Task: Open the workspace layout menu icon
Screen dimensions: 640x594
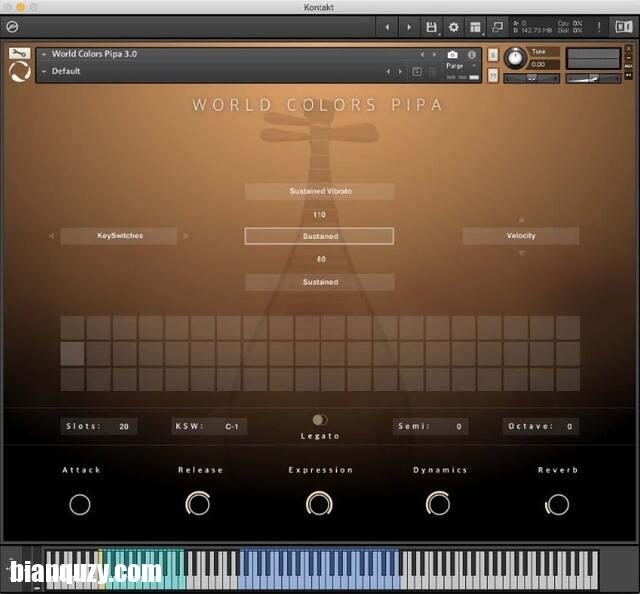Action: (475, 27)
